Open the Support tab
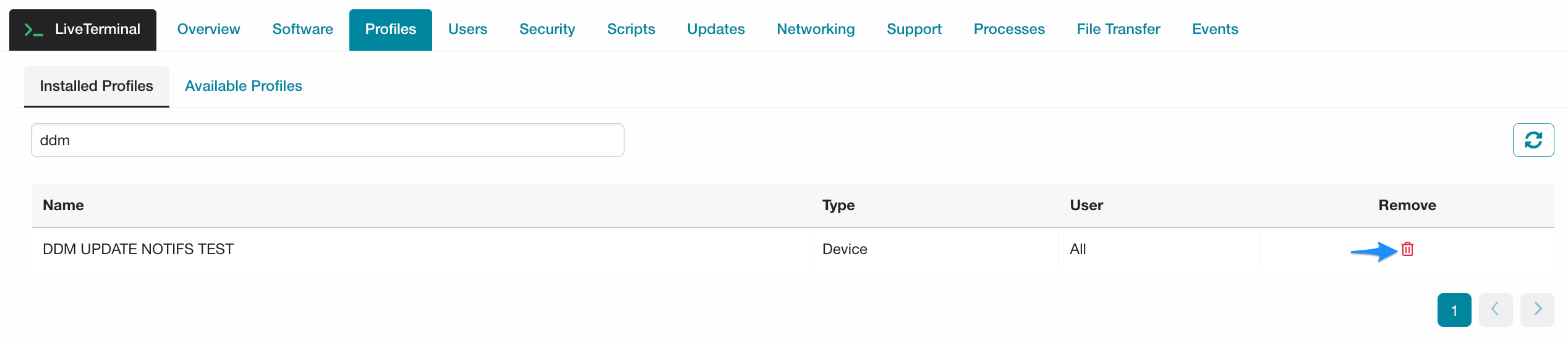Image resolution: width=1568 pixels, height=340 pixels. click(914, 30)
